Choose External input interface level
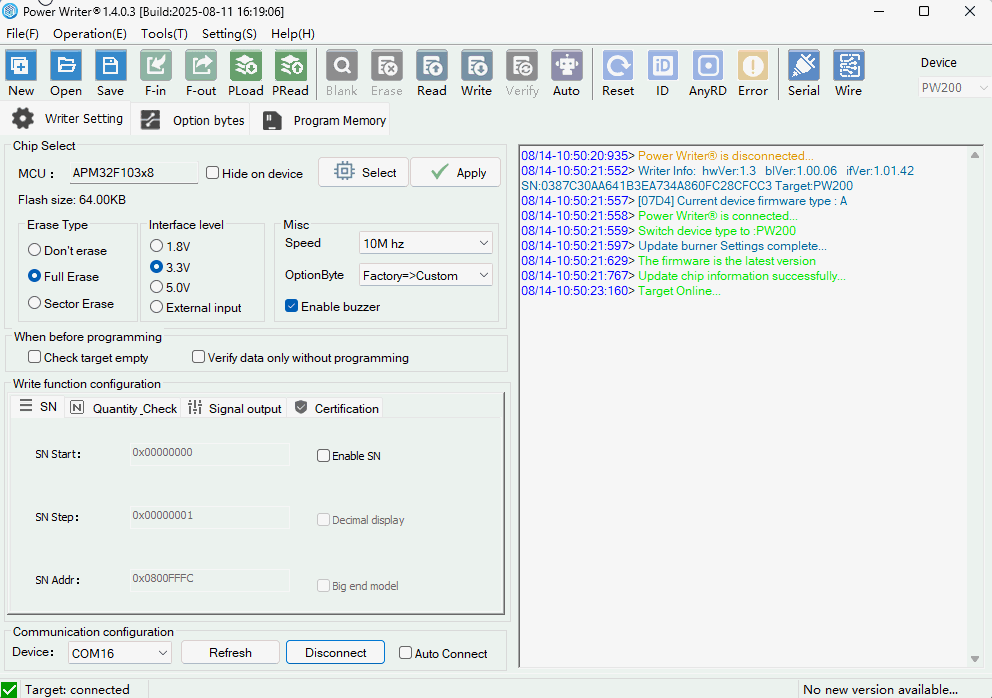This screenshot has width=992, height=698. tap(156, 307)
